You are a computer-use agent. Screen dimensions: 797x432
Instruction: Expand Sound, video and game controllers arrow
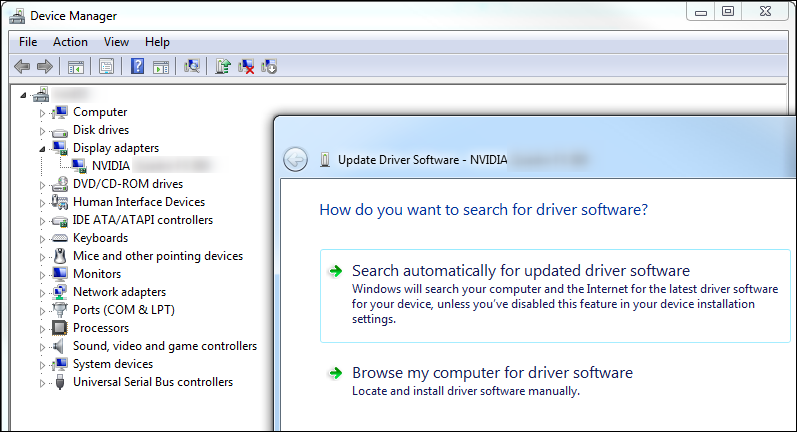tap(42, 347)
